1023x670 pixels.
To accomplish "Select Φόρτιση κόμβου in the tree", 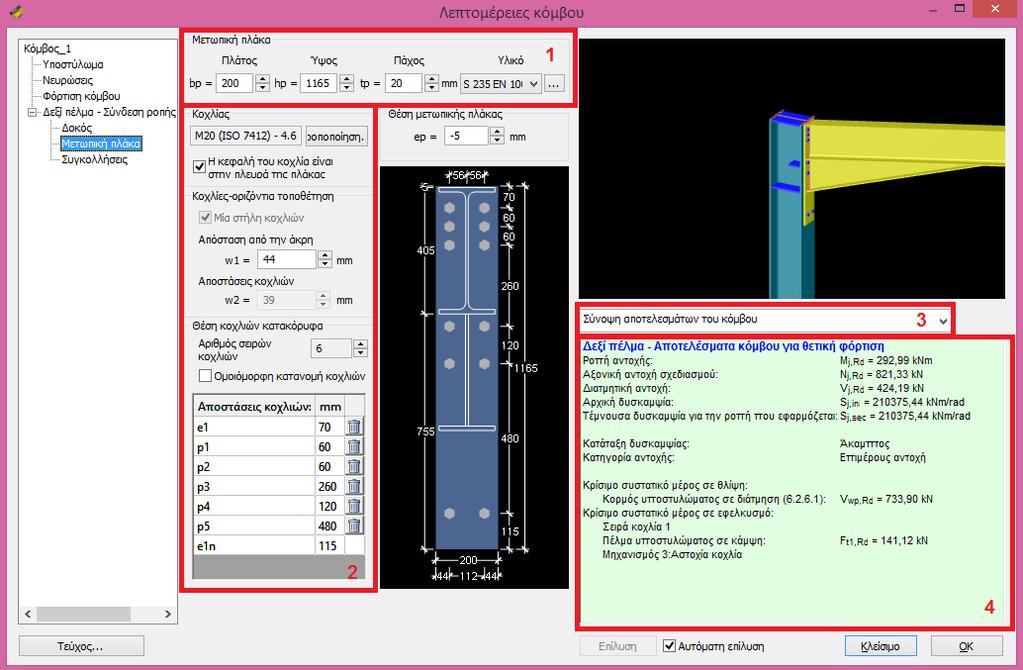I will click(81, 96).
